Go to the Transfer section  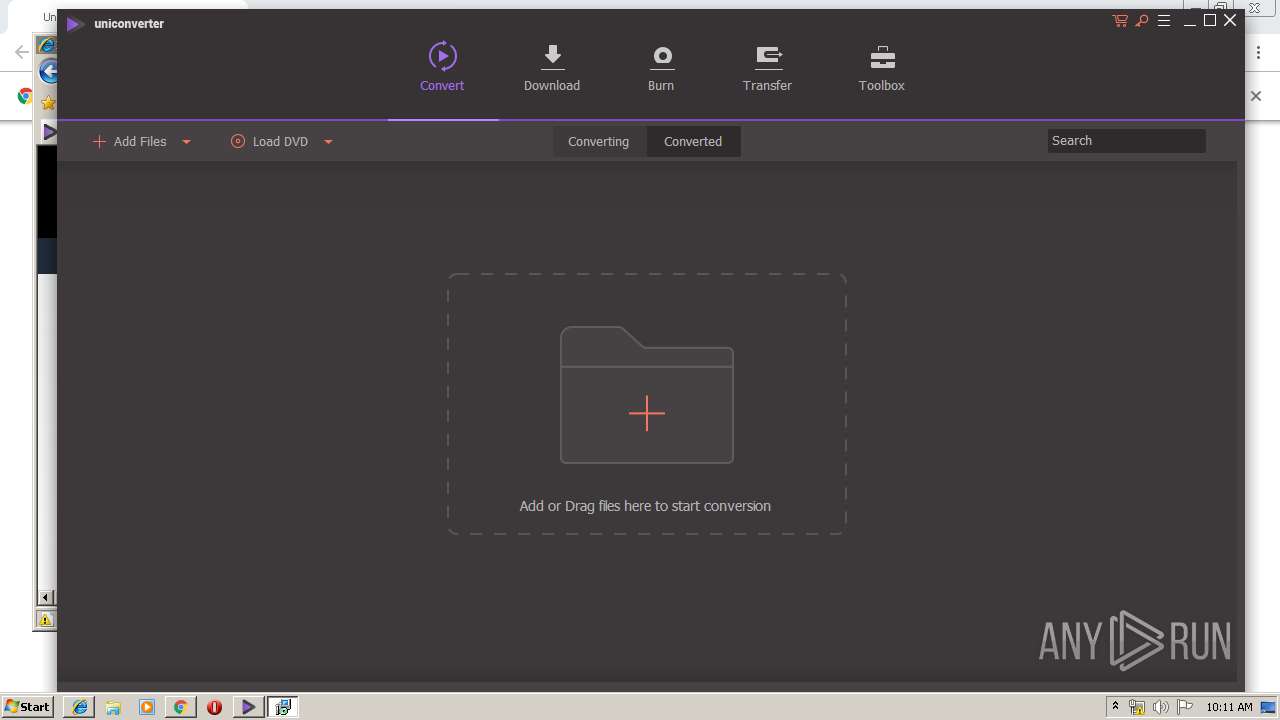[767, 67]
